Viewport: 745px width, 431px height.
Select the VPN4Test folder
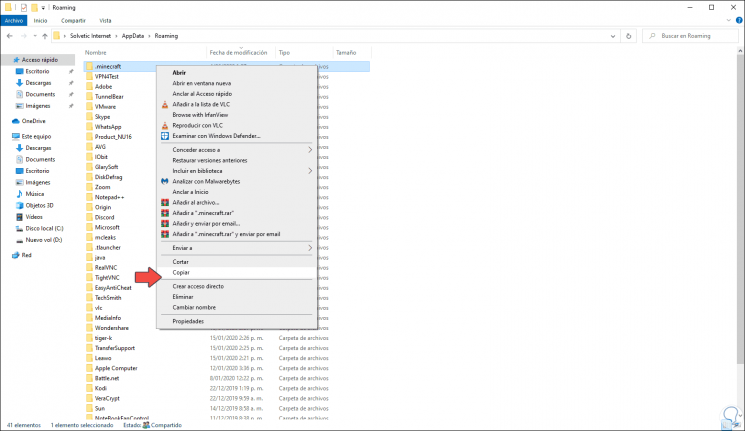(106, 77)
